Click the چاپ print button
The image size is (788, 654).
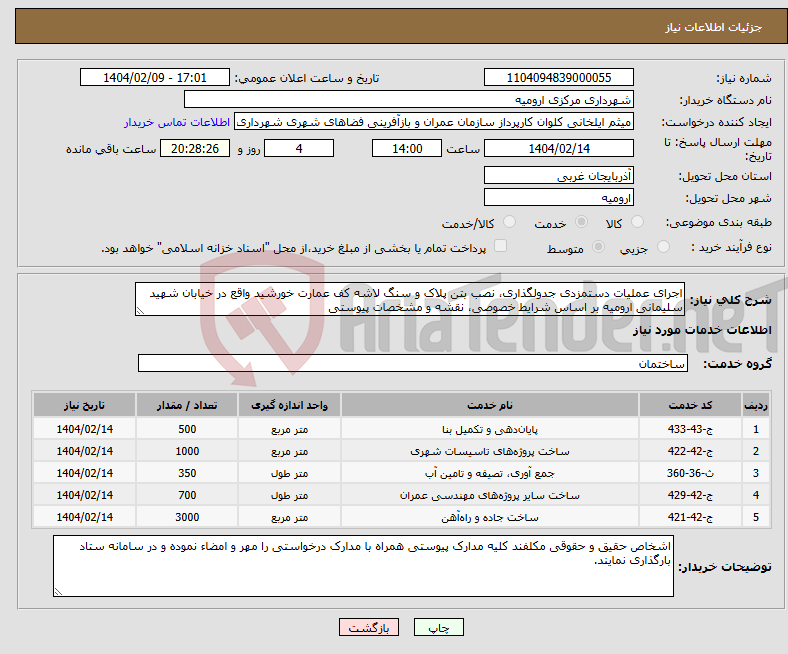coord(439,627)
